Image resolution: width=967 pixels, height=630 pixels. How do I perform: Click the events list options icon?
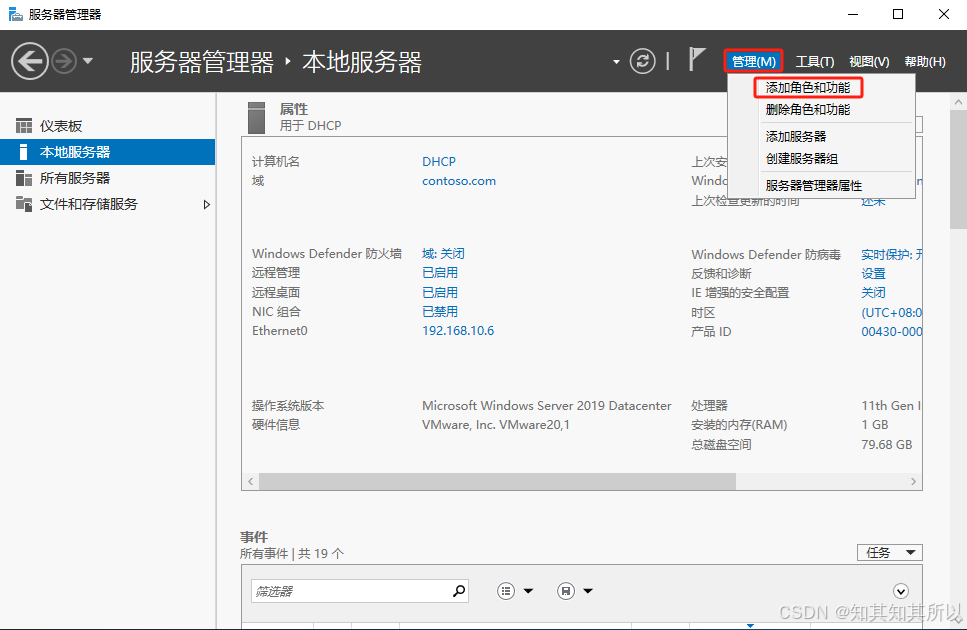click(506, 591)
